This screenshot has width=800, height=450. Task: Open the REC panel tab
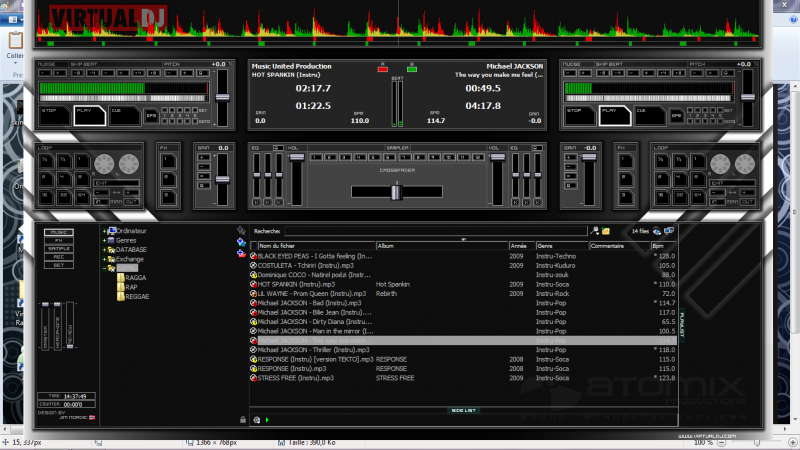pos(58,257)
